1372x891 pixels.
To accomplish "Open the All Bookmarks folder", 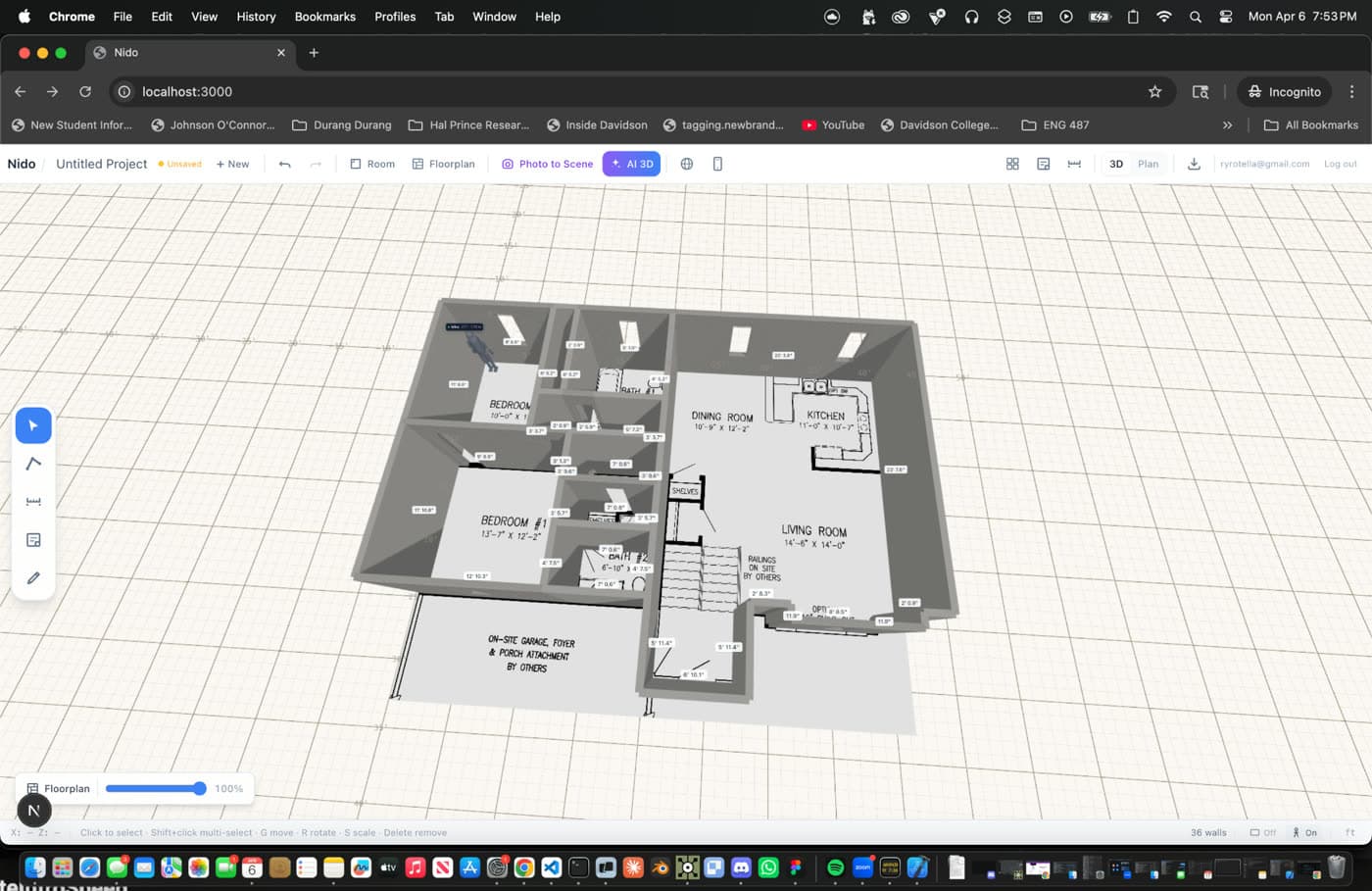I will (1311, 124).
